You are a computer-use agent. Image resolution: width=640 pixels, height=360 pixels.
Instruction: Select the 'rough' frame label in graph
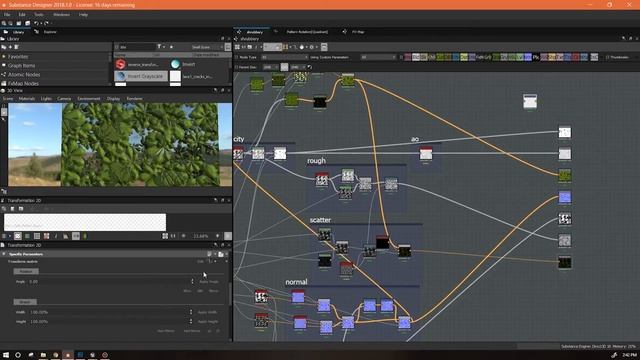(x=316, y=161)
